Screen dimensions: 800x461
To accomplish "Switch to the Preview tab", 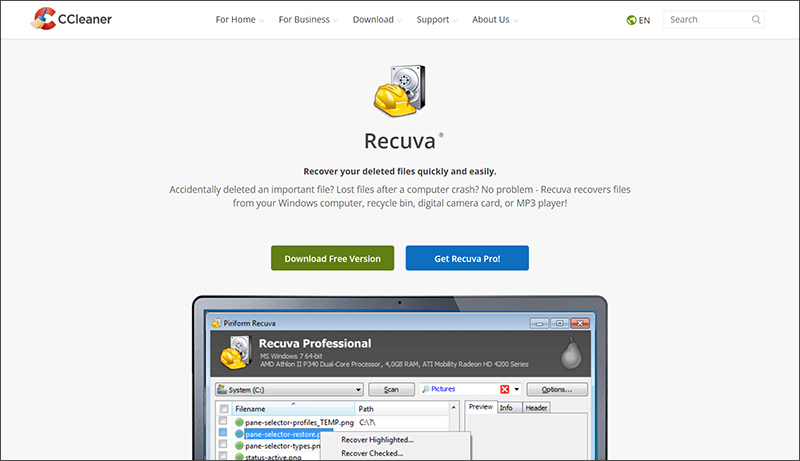I will [x=481, y=407].
